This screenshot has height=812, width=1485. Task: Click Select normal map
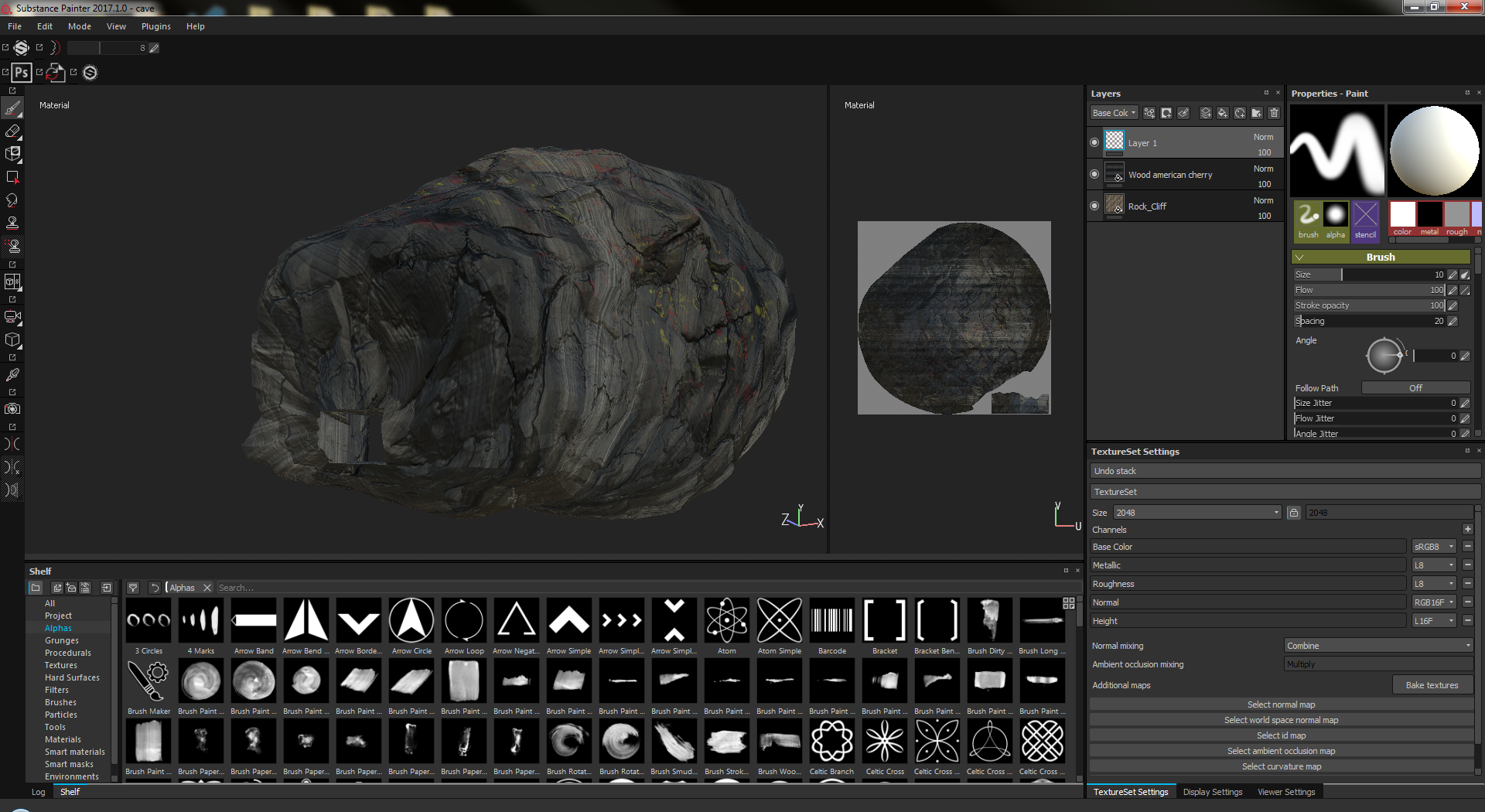(x=1281, y=705)
